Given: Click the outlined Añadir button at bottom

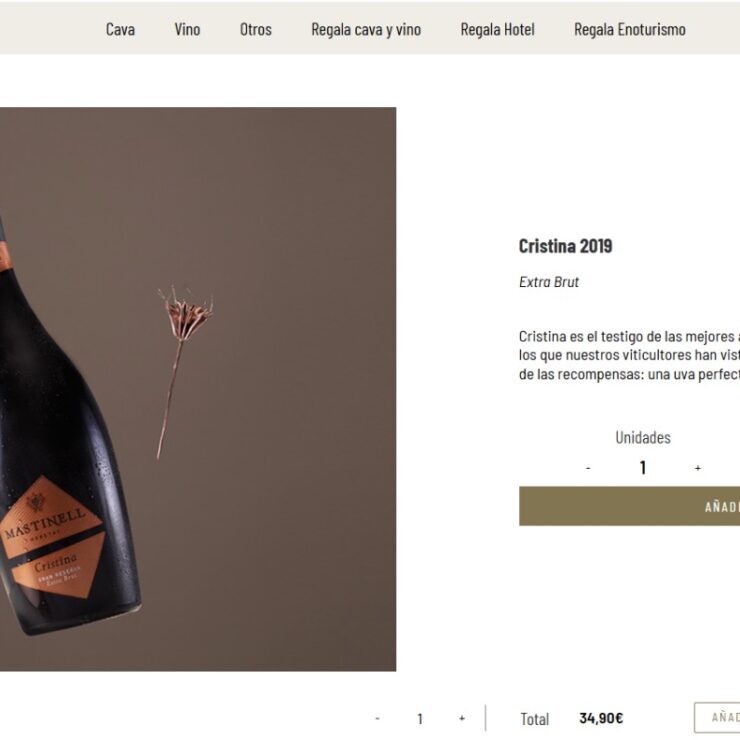Looking at the screenshot, I should click(717, 717).
